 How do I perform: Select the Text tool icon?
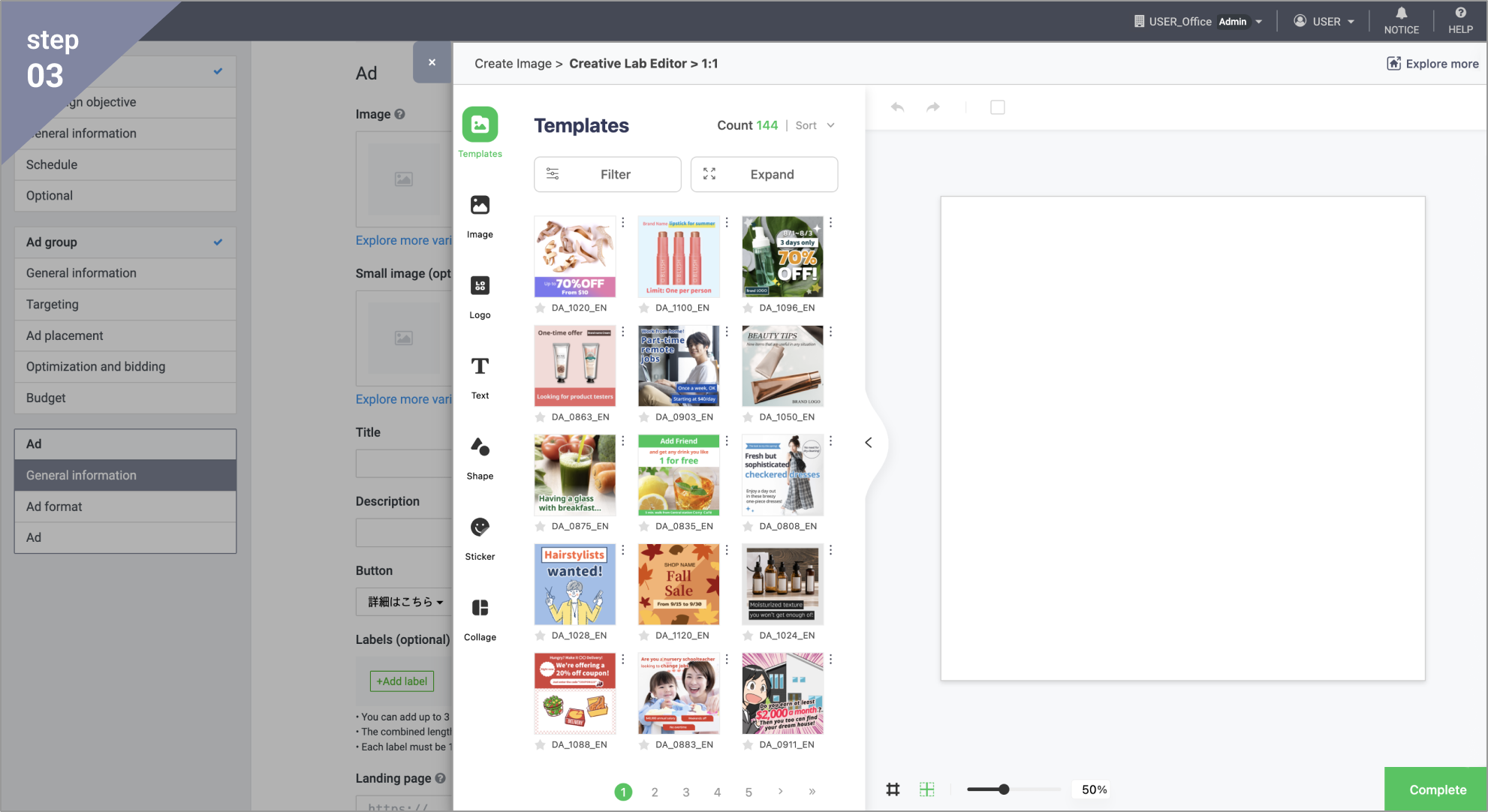click(x=480, y=366)
